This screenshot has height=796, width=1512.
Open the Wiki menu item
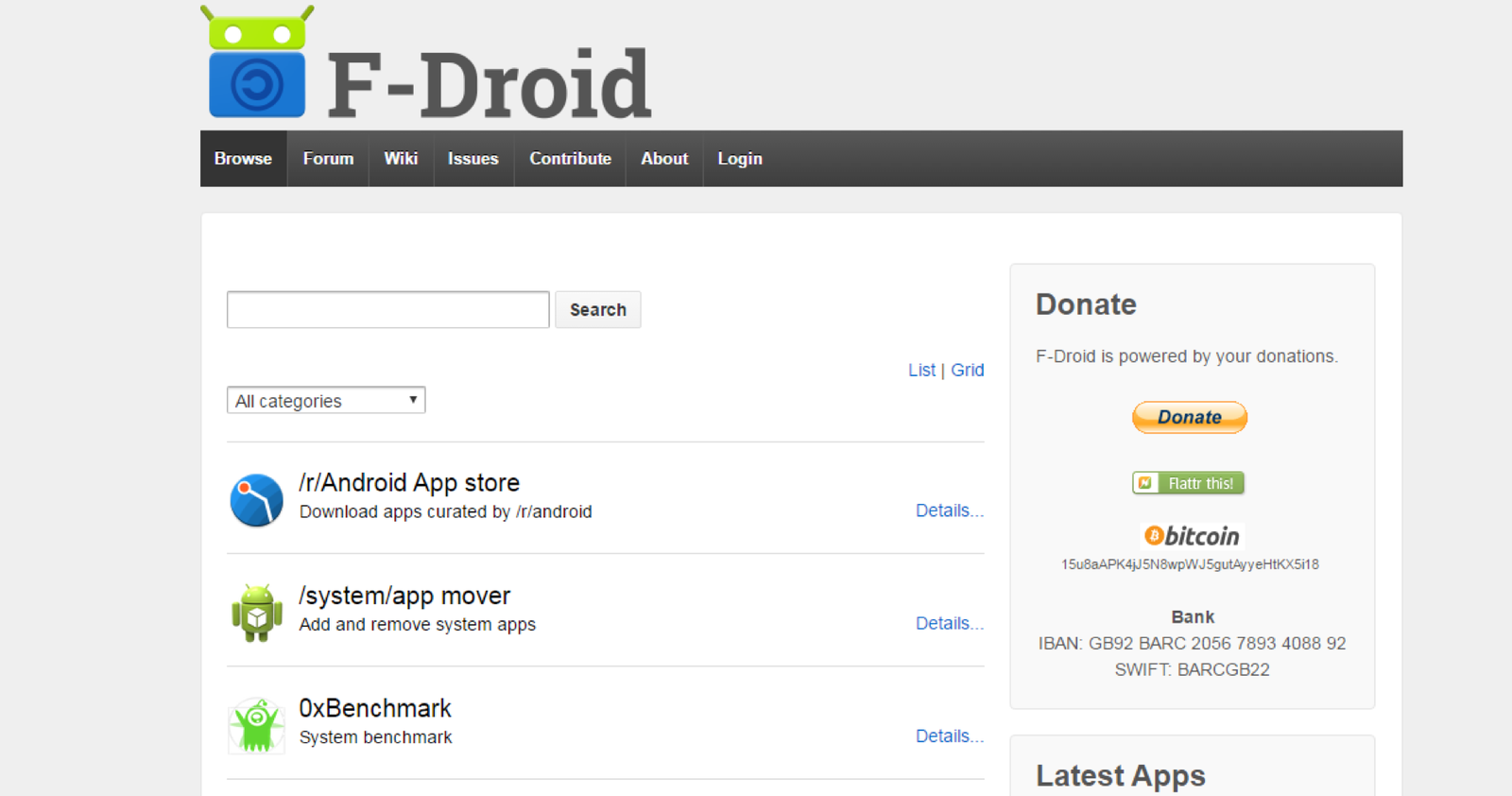tap(401, 159)
